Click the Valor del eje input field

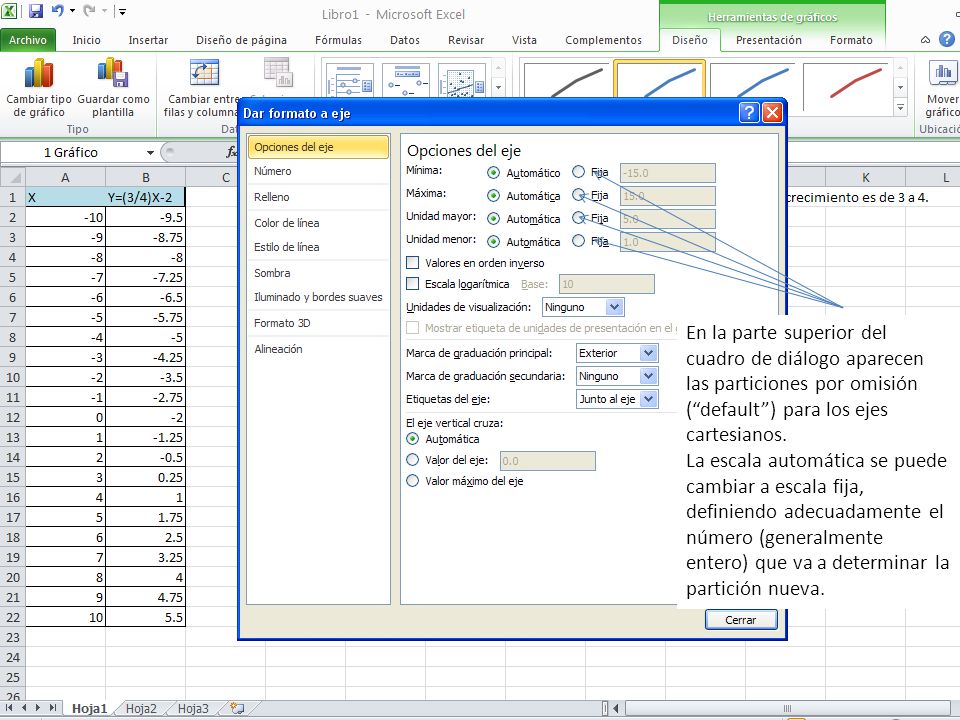coord(547,460)
